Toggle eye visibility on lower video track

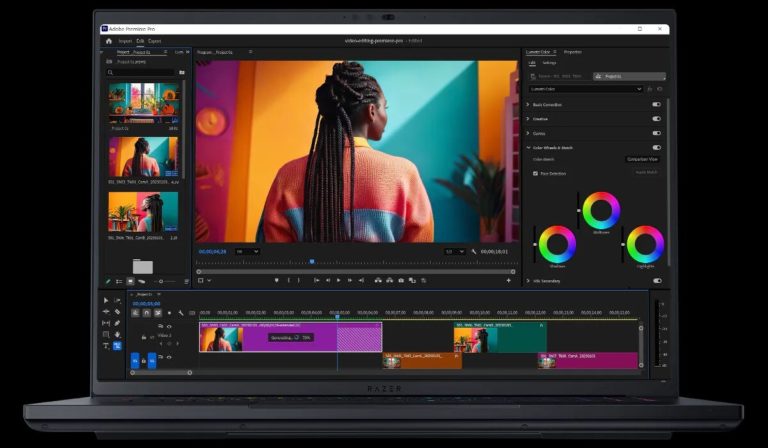point(169,357)
